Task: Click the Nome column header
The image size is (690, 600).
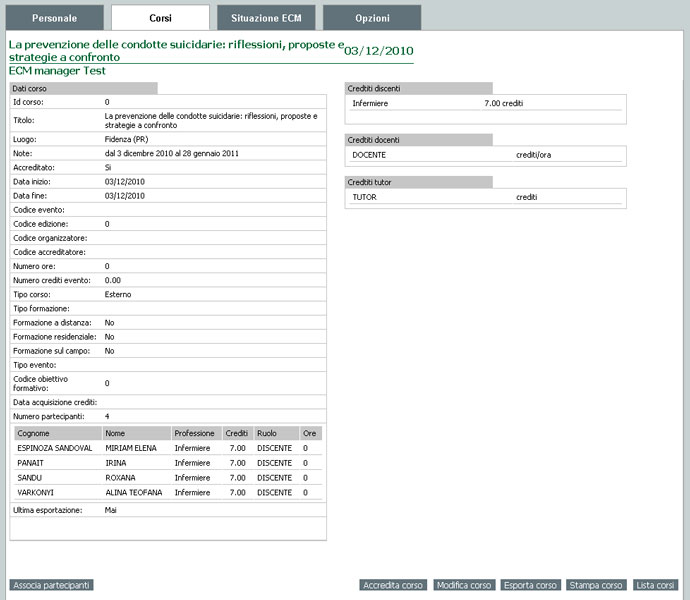Action: (x=137, y=433)
